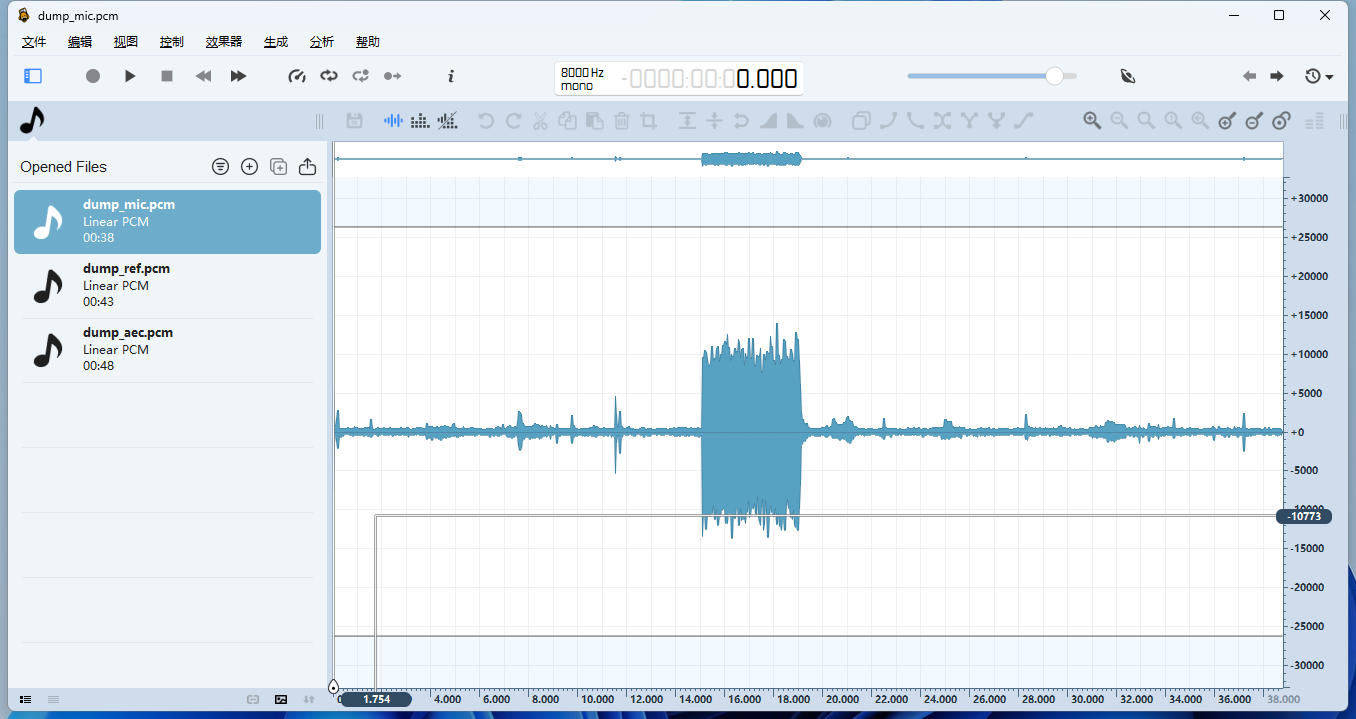The height and width of the screenshot is (719, 1356).
Task: Click the level meter bars icon
Action: (1315, 121)
